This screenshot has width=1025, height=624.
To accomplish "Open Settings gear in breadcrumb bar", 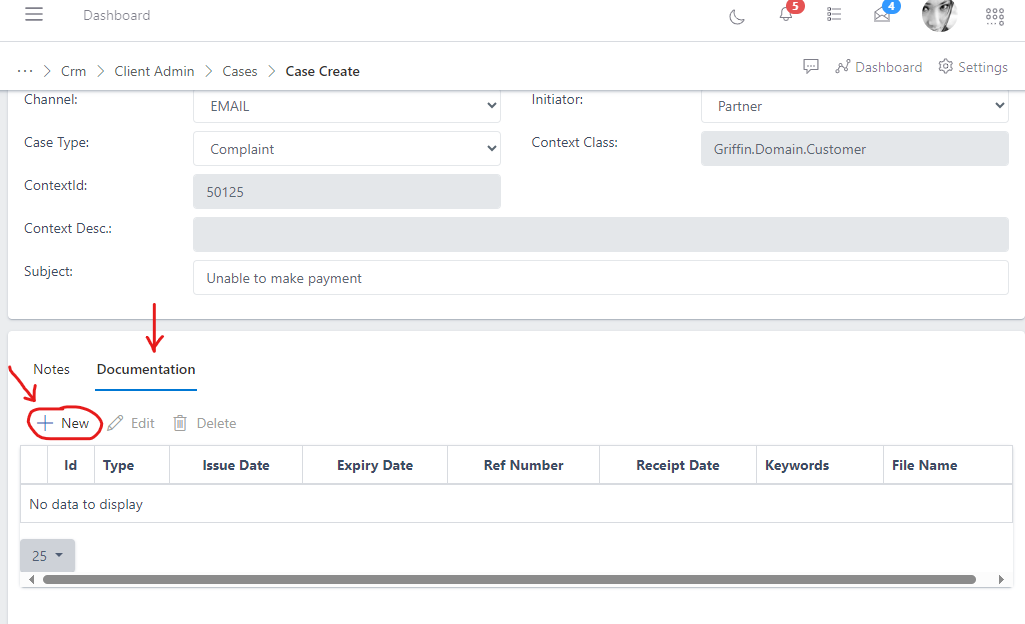I will (972, 67).
